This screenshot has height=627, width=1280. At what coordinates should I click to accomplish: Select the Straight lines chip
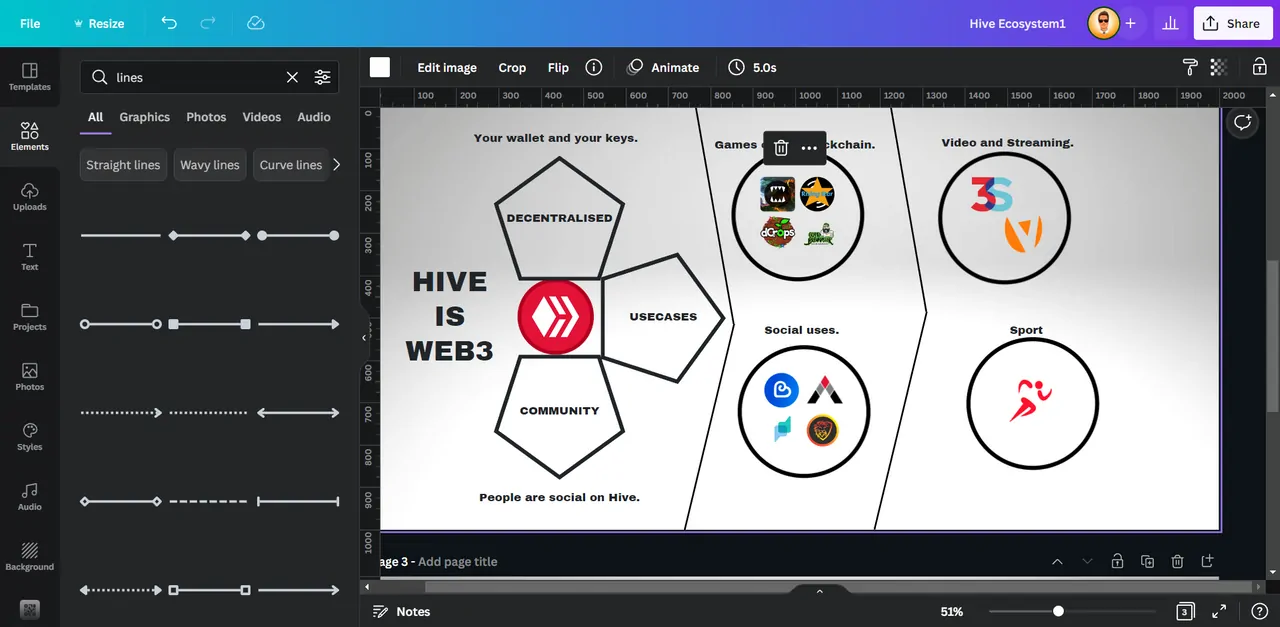123,165
